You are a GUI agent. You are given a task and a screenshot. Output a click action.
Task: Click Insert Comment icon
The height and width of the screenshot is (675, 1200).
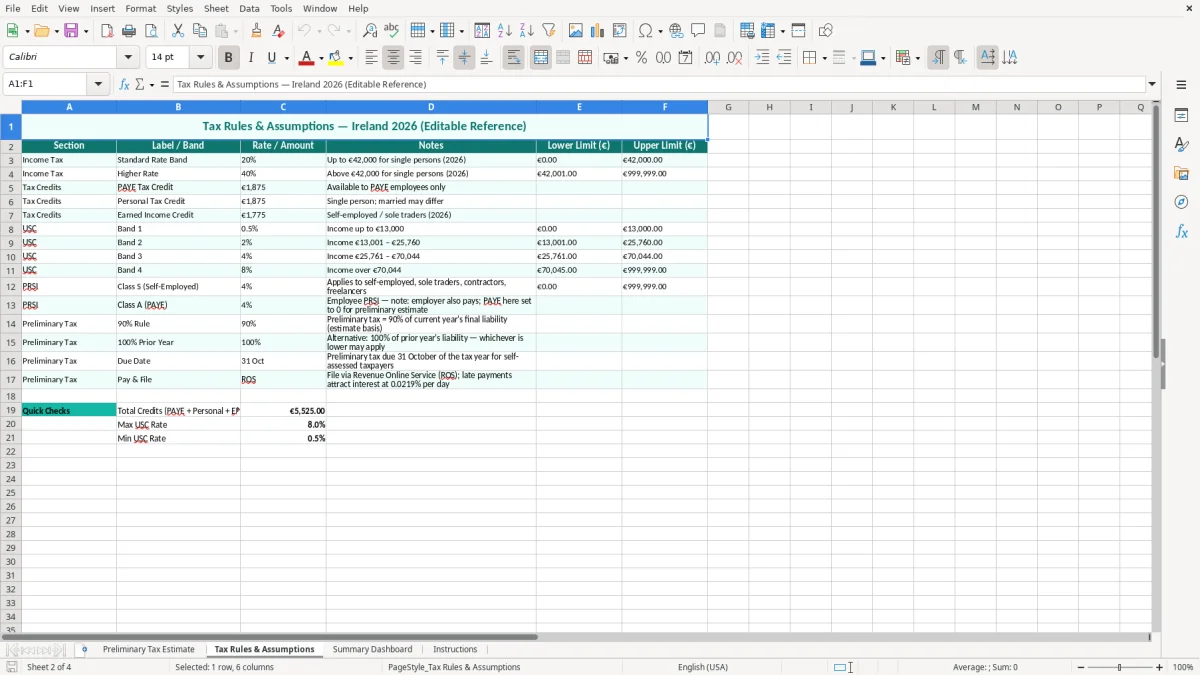coord(698,31)
